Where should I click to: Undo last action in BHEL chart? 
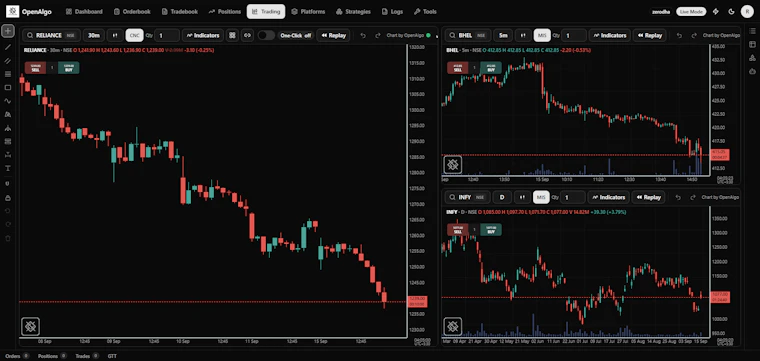click(x=679, y=35)
